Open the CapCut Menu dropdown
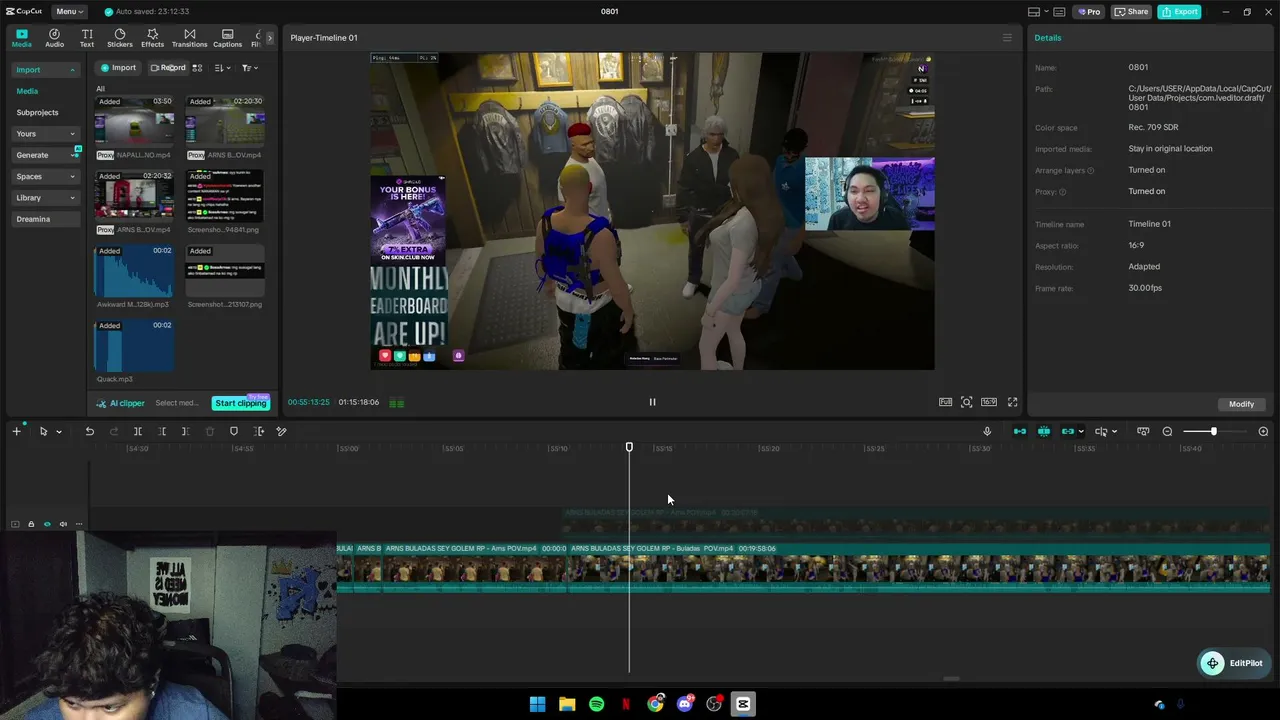 click(69, 11)
